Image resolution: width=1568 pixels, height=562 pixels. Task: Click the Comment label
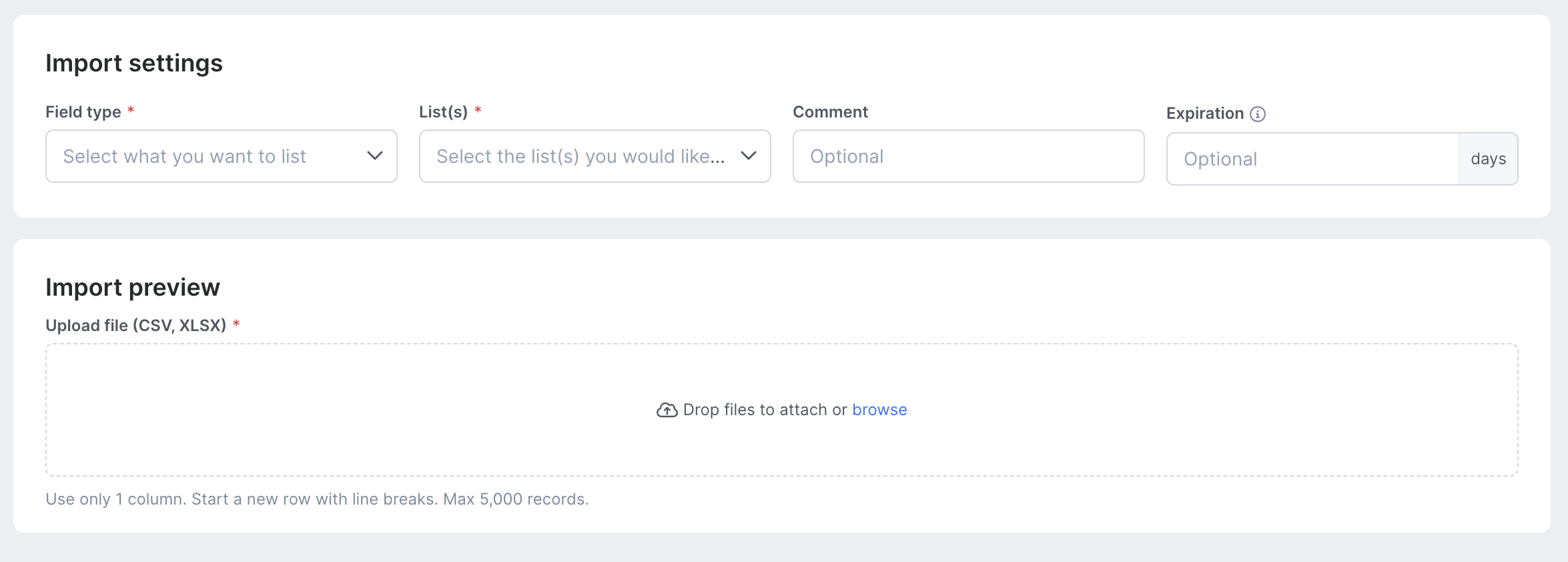click(x=830, y=112)
